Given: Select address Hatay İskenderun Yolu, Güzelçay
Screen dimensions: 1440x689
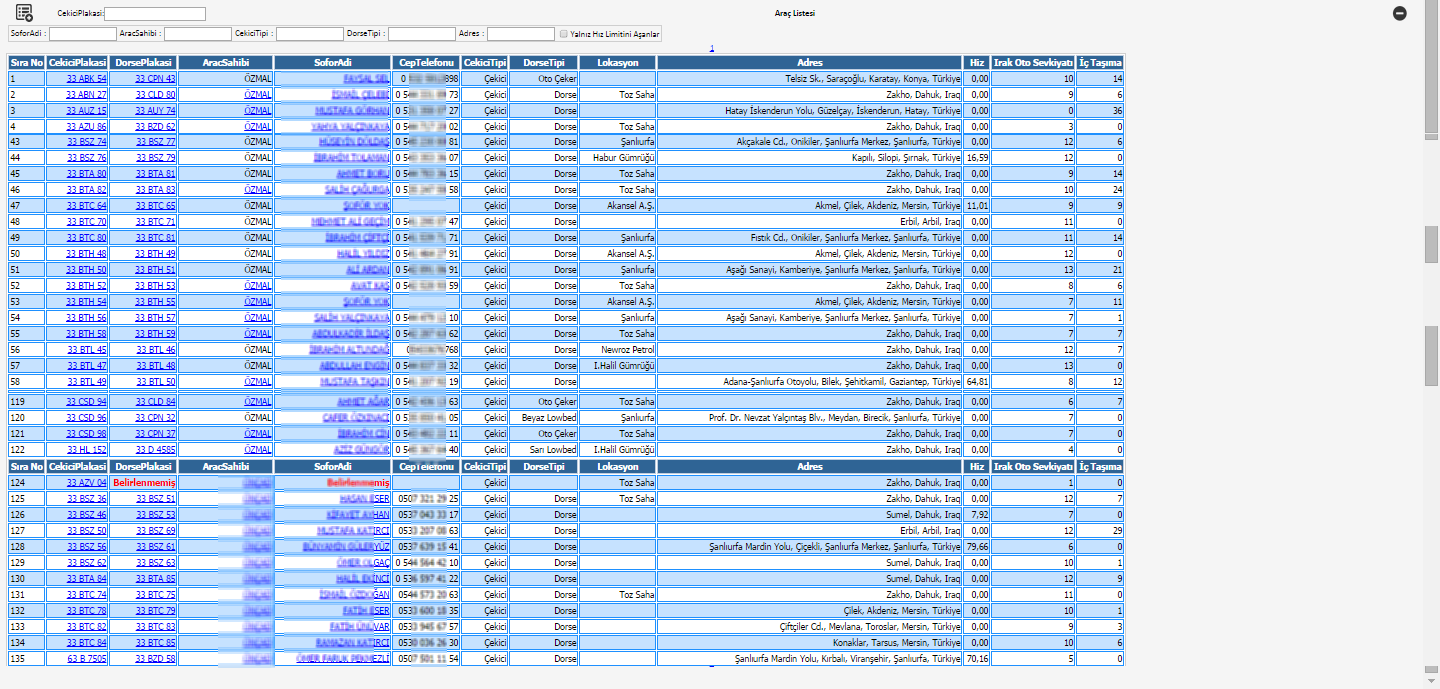Looking at the screenshot, I should [x=842, y=110].
